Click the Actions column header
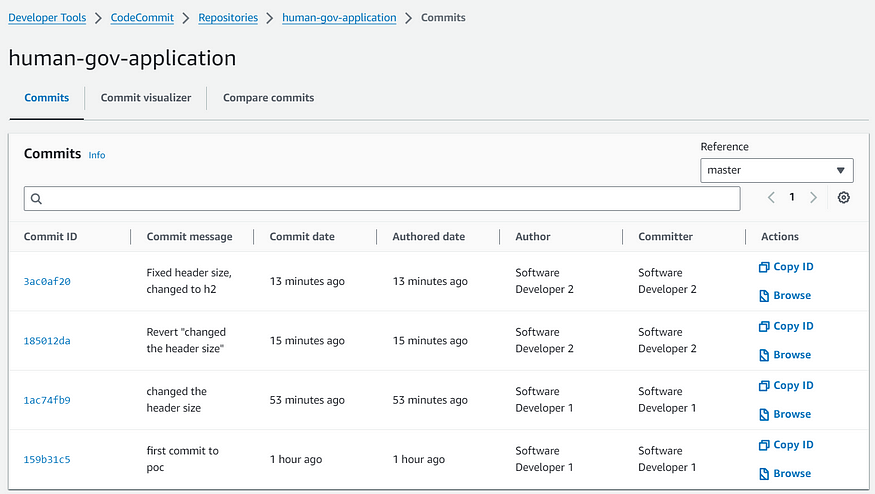This screenshot has height=494, width=875. [780, 237]
